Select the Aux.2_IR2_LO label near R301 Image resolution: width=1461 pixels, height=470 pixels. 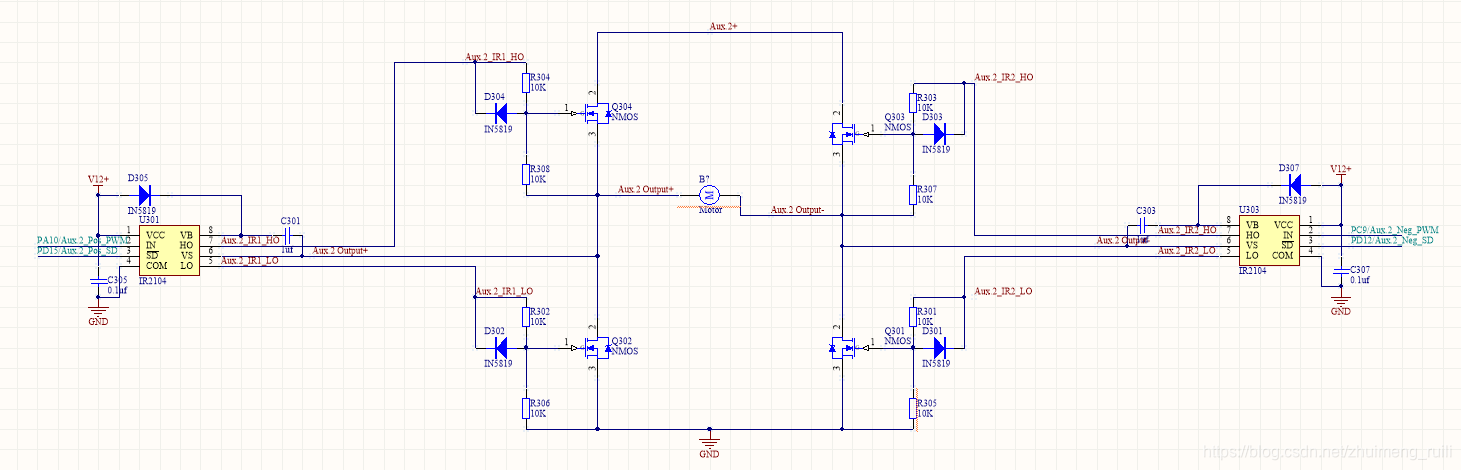click(1003, 291)
